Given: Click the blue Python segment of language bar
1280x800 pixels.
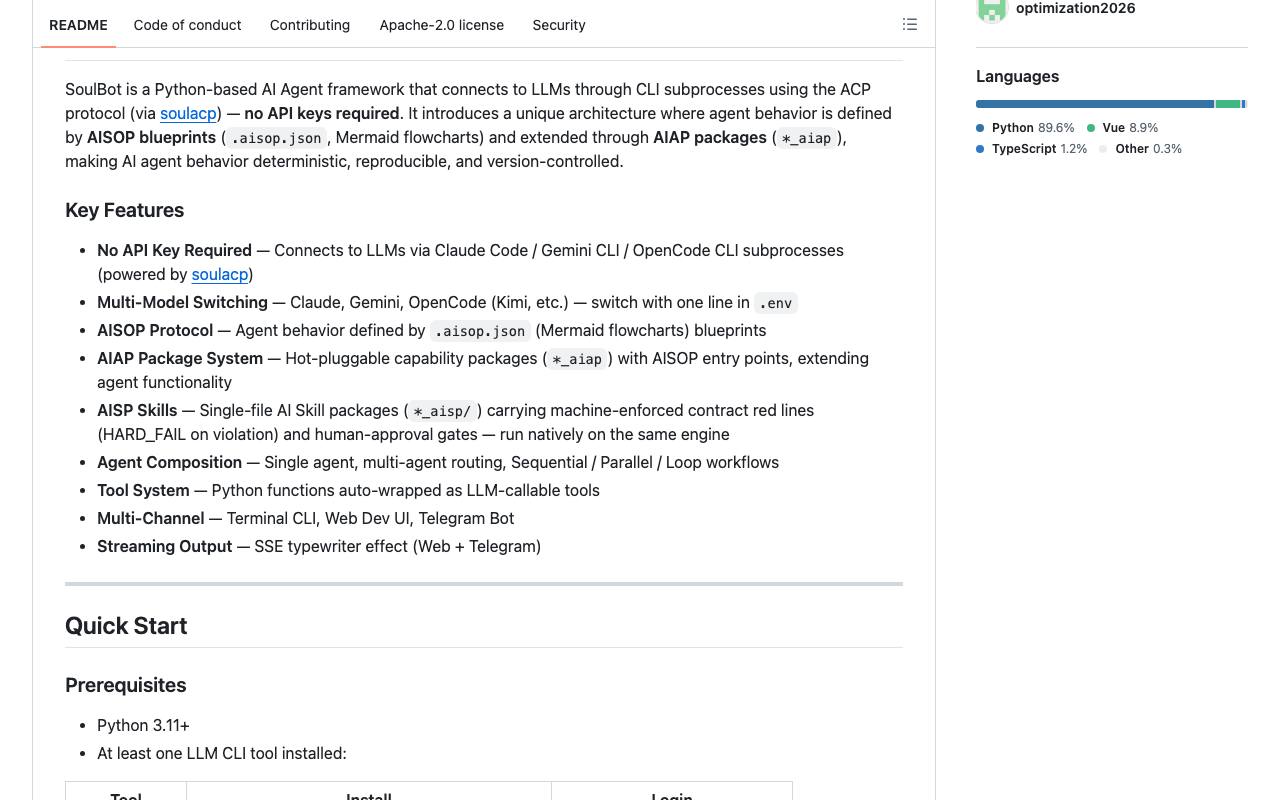Looking at the screenshot, I should (1095, 104).
